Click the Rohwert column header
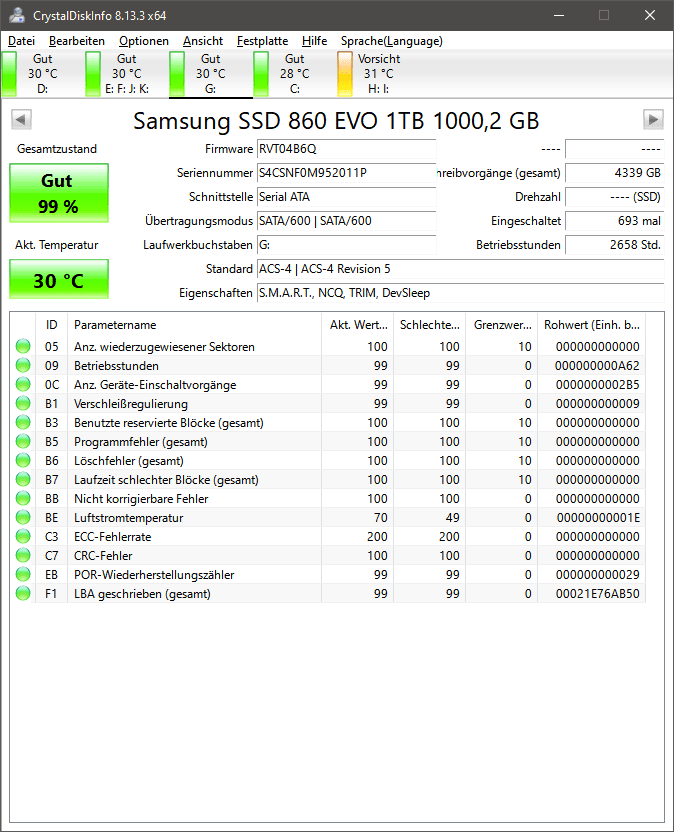The image size is (674, 832). tap(592, 325)
